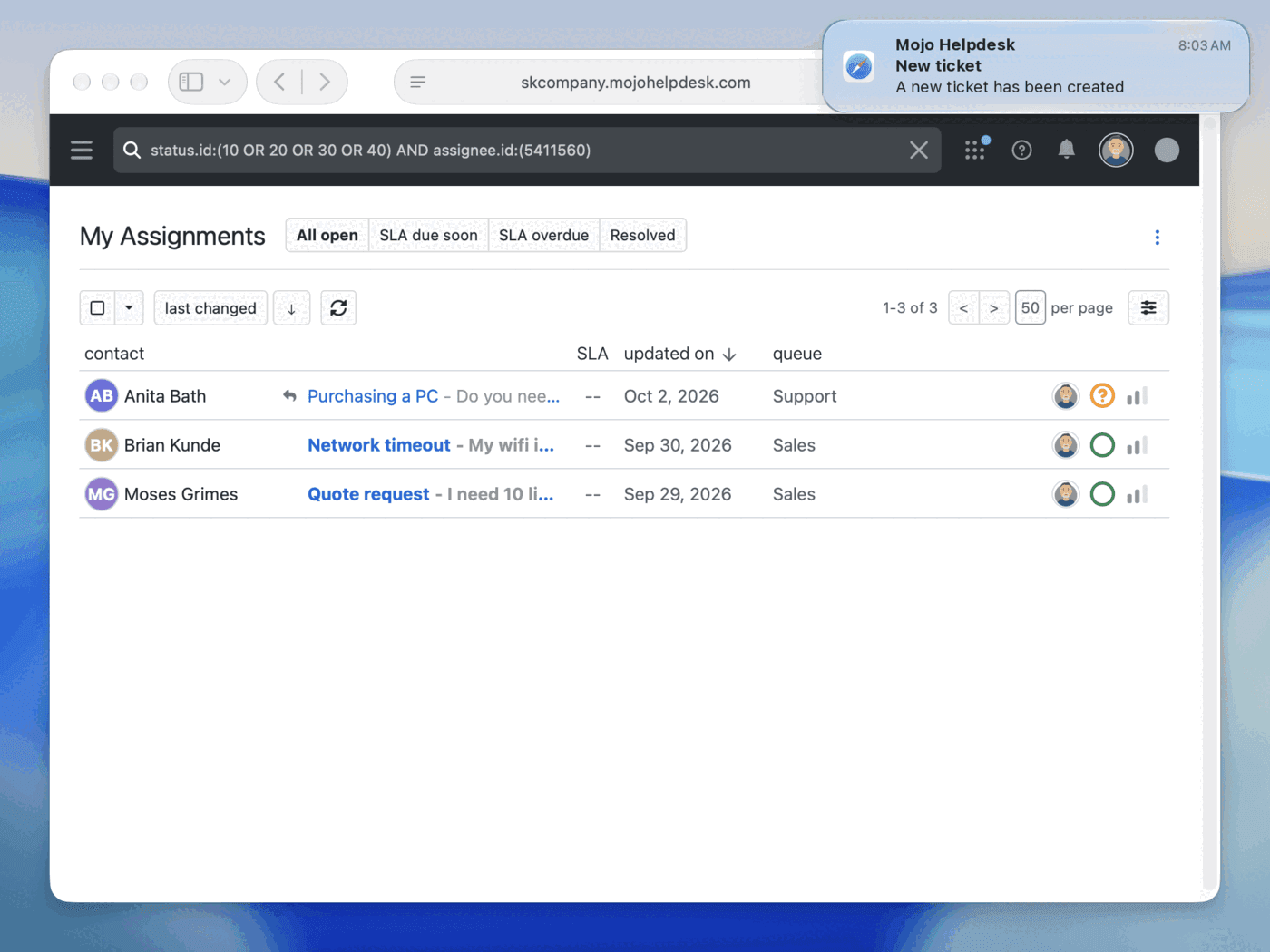Click the Safari address bar URL

point(635,83)
